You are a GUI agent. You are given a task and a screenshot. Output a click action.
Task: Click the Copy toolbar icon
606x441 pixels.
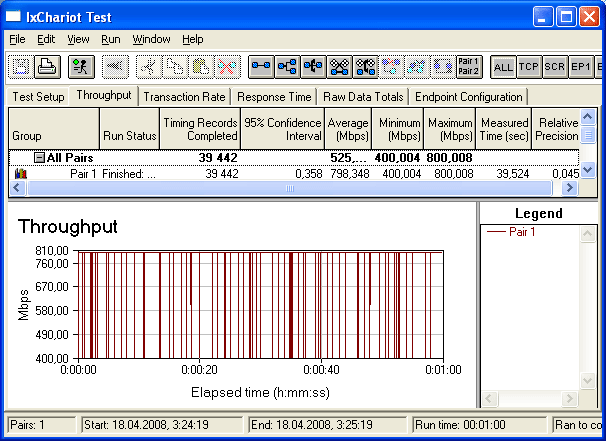tap(175, 66)
